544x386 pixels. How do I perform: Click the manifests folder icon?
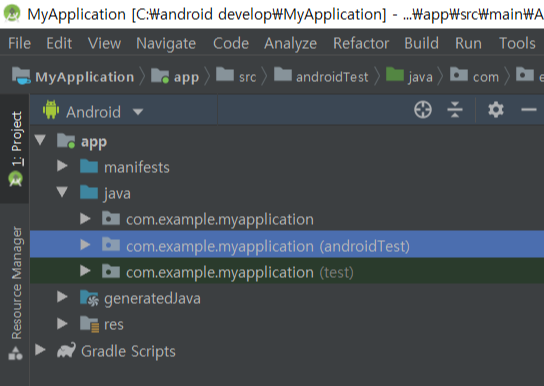[x=89, y=166]
